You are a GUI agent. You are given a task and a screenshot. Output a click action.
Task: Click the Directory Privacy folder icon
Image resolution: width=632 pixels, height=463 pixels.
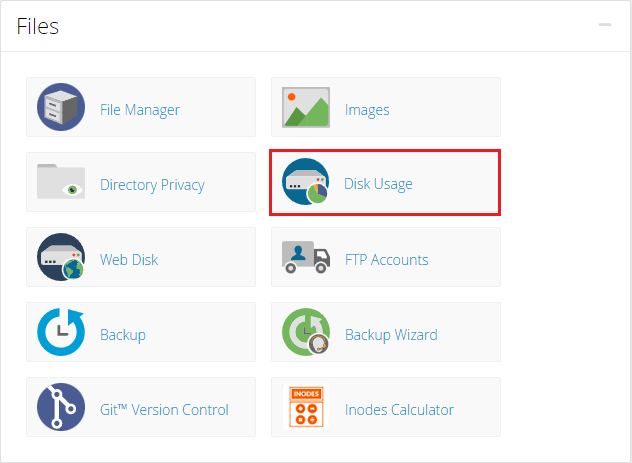(61, 183)
